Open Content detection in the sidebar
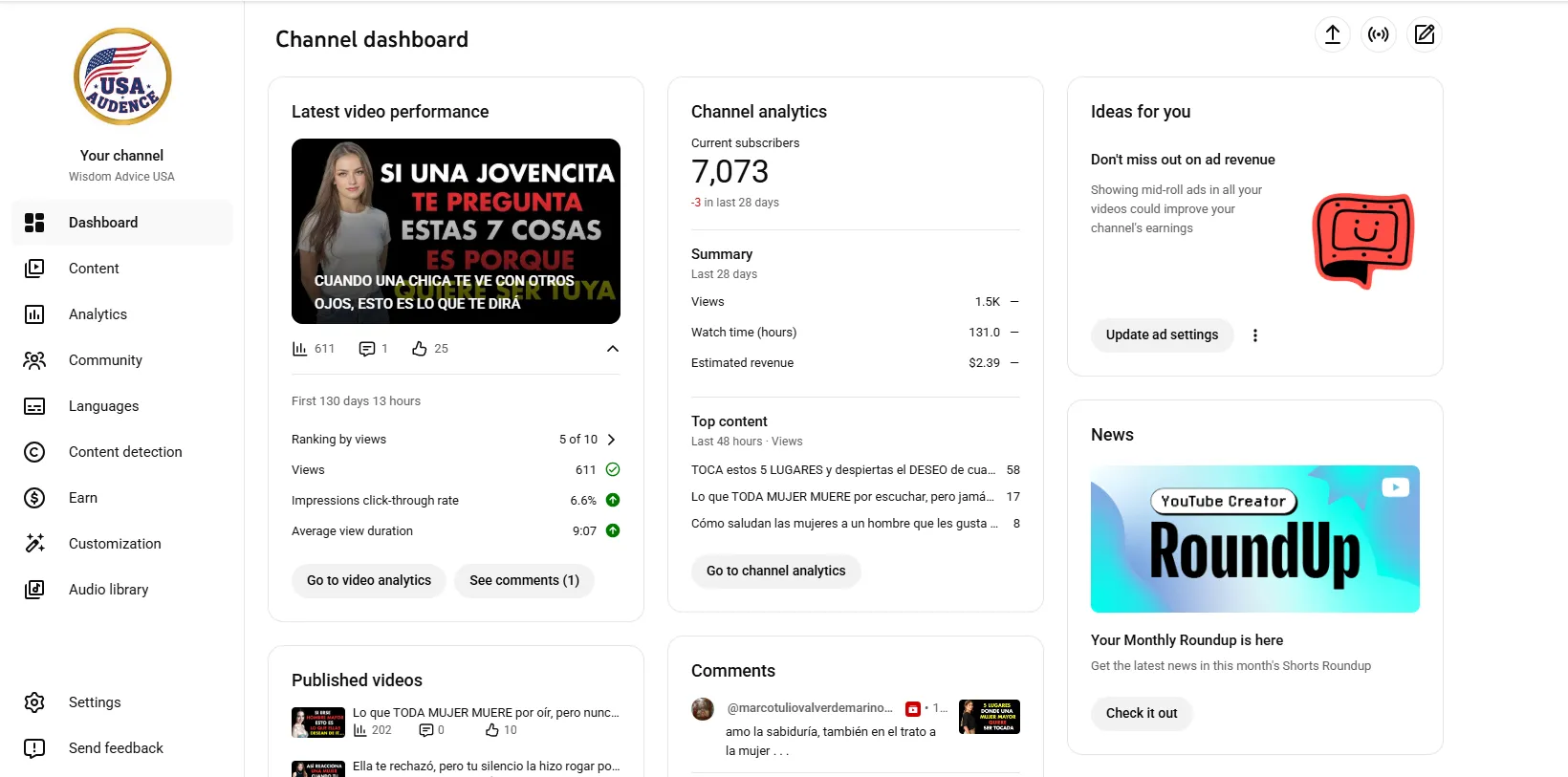Screen dimensions: 1568x777 [x=122, y=452]
